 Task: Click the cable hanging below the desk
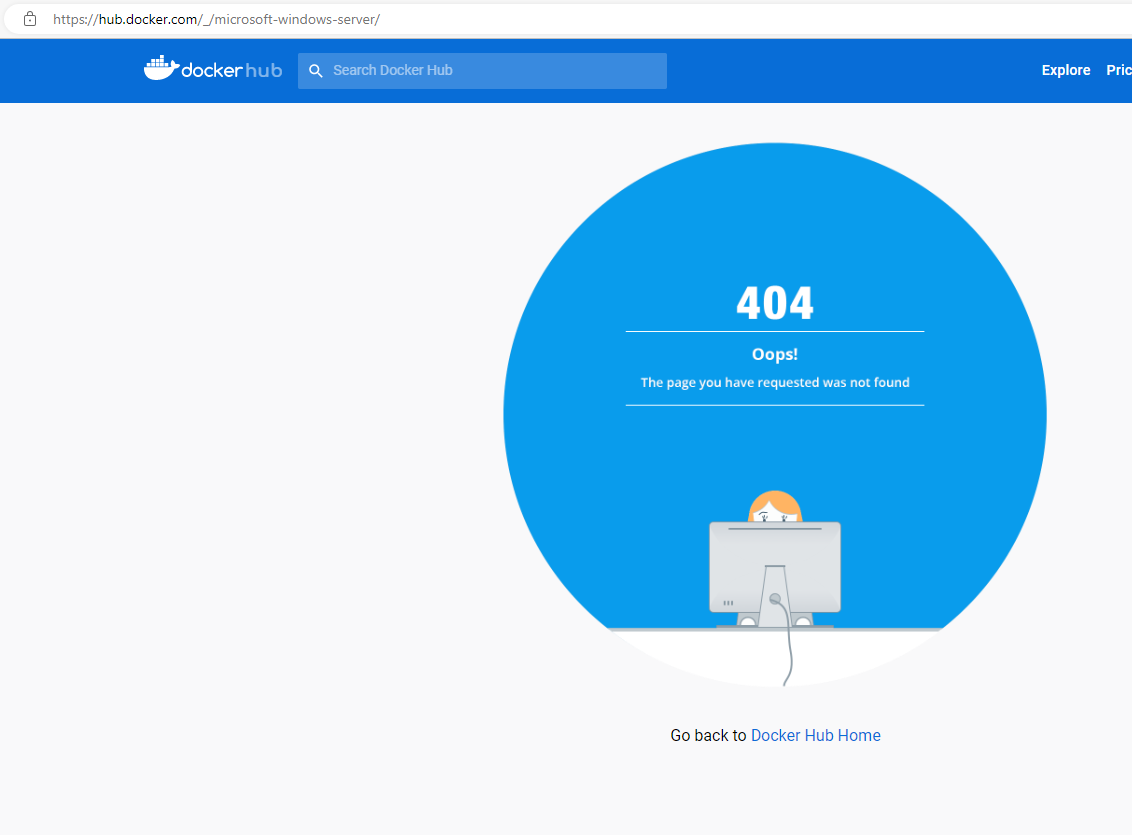[788, 660]
